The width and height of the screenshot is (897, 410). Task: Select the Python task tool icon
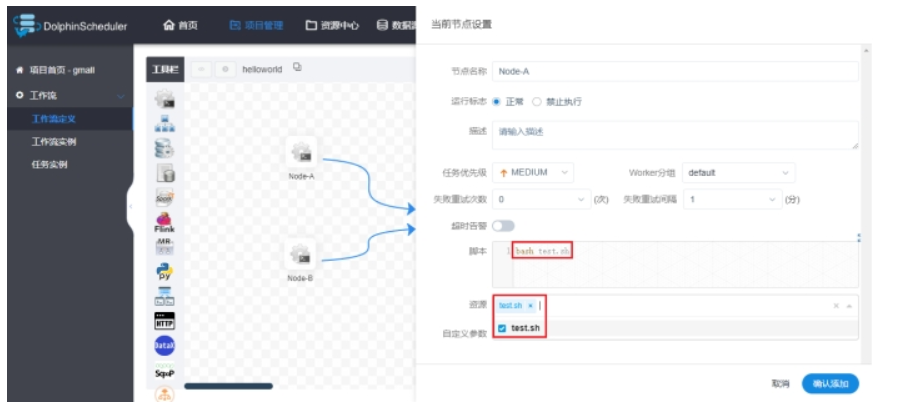pyautogui.click(x=165, y=272)
